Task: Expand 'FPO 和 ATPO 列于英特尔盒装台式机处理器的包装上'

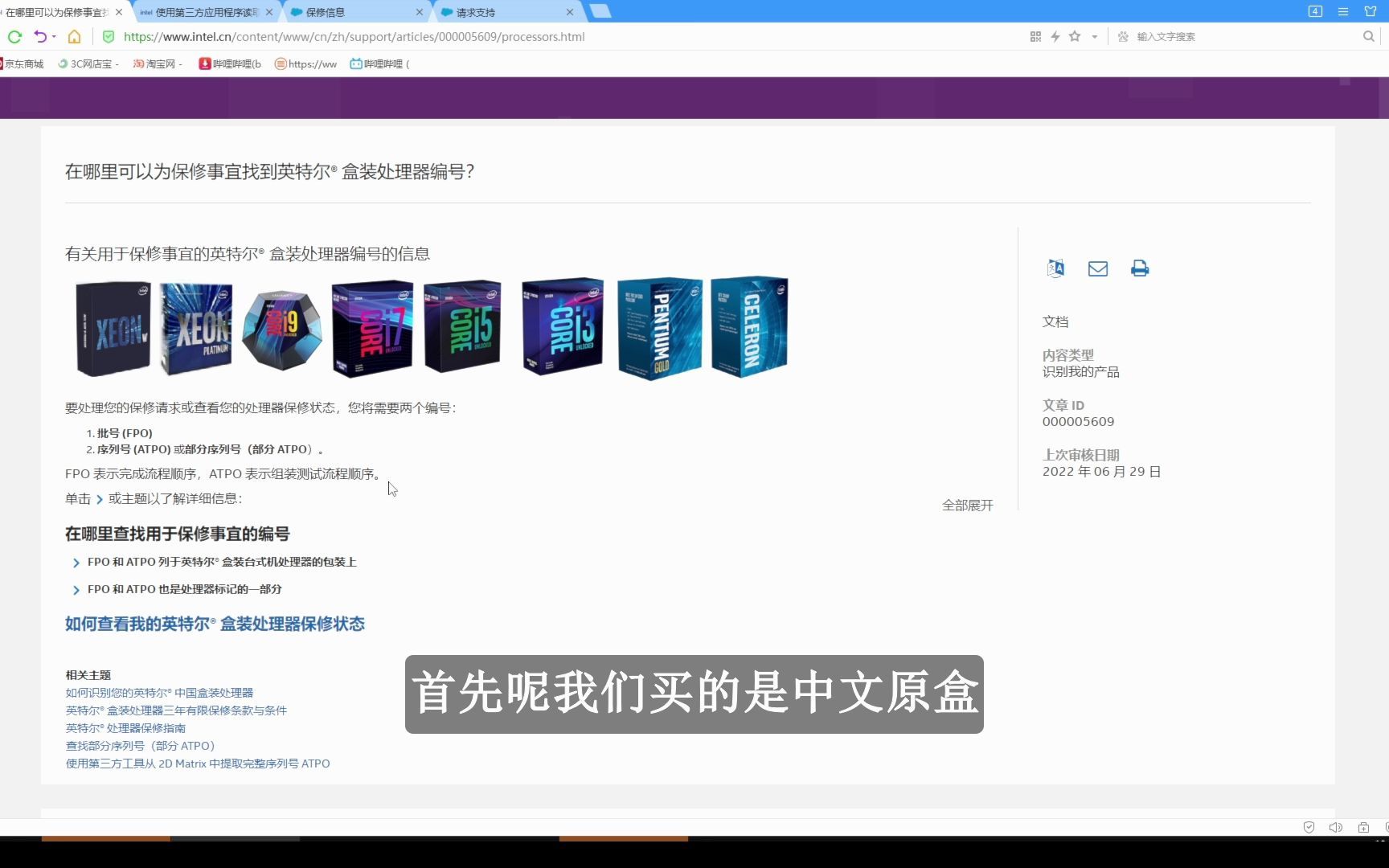Action: click(x=222, y=562)
